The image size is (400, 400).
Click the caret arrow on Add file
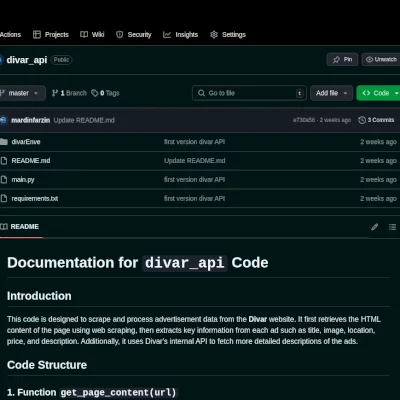[x=345, y=93]
